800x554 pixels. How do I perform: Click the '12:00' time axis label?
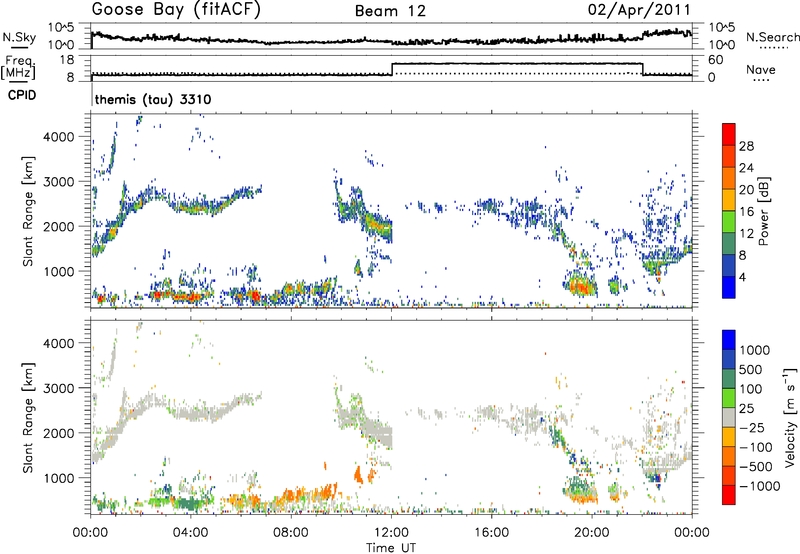coord(391,533)
